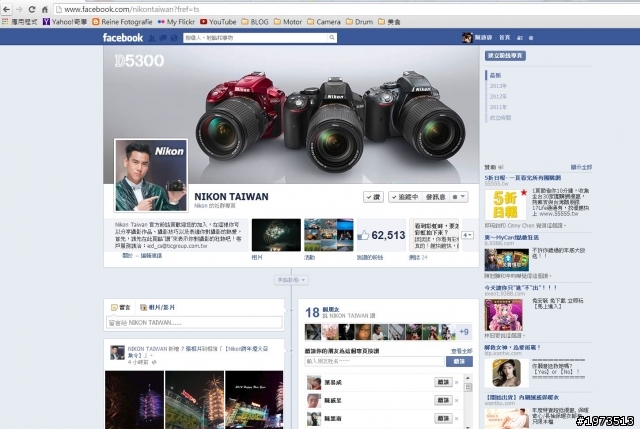Click the 62,513 likes box
This screenshot has height=429, width=640.
(x=381, y=235)
